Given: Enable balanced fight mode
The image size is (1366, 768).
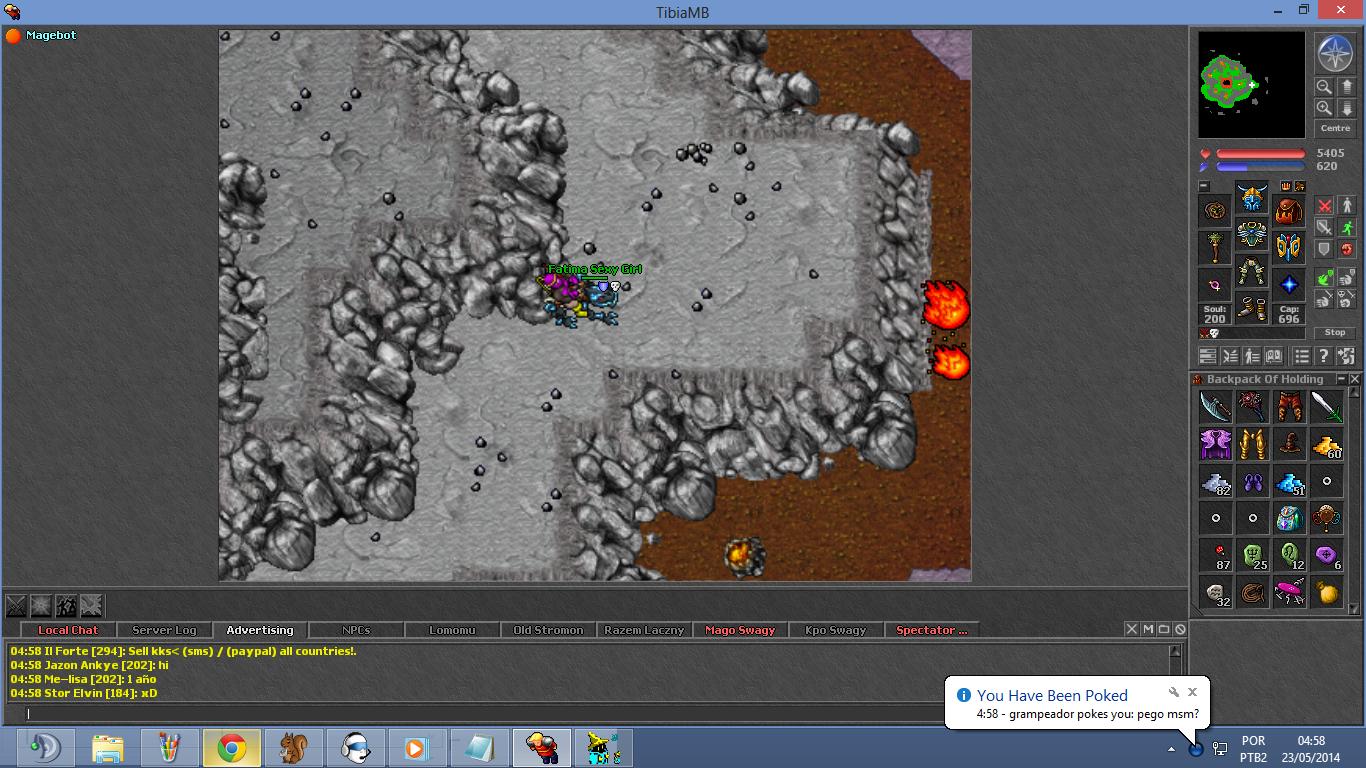Looking at the screenshot, I should pos(1324,228).
